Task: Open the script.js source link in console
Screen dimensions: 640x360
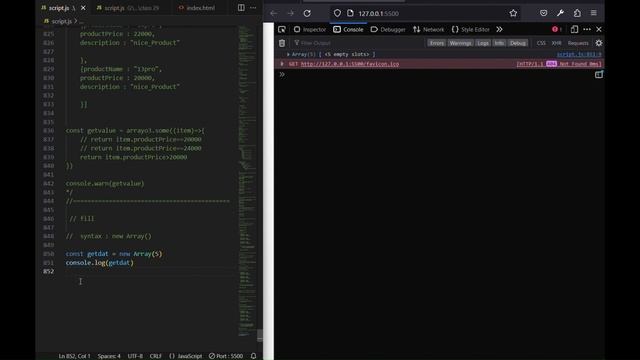Action: [x=579, y=54]
